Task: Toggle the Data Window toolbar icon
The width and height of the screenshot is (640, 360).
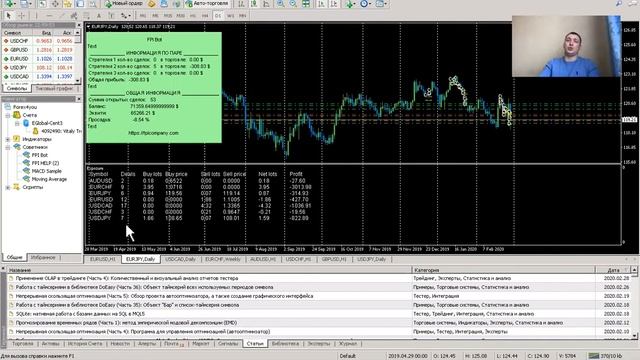Action: [55, 4]
